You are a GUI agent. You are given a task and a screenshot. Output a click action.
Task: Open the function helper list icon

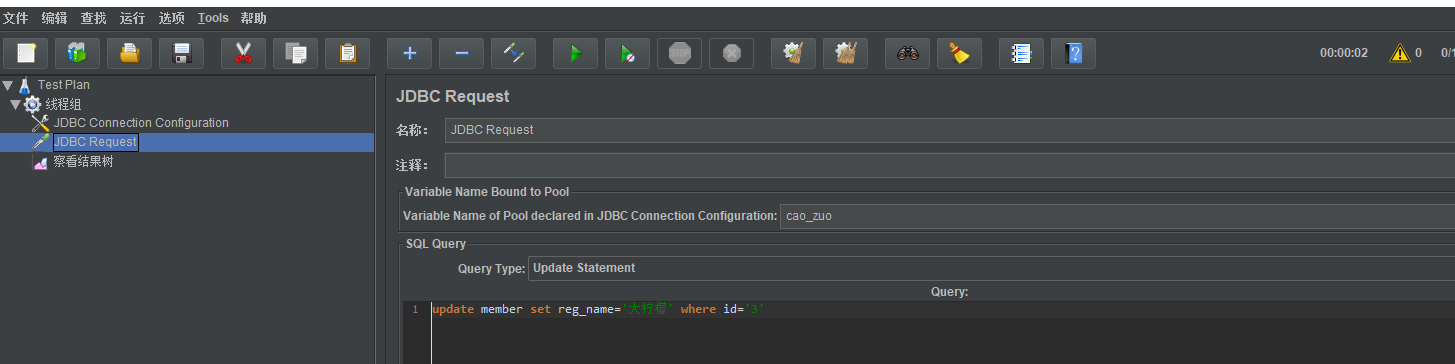1021,53
